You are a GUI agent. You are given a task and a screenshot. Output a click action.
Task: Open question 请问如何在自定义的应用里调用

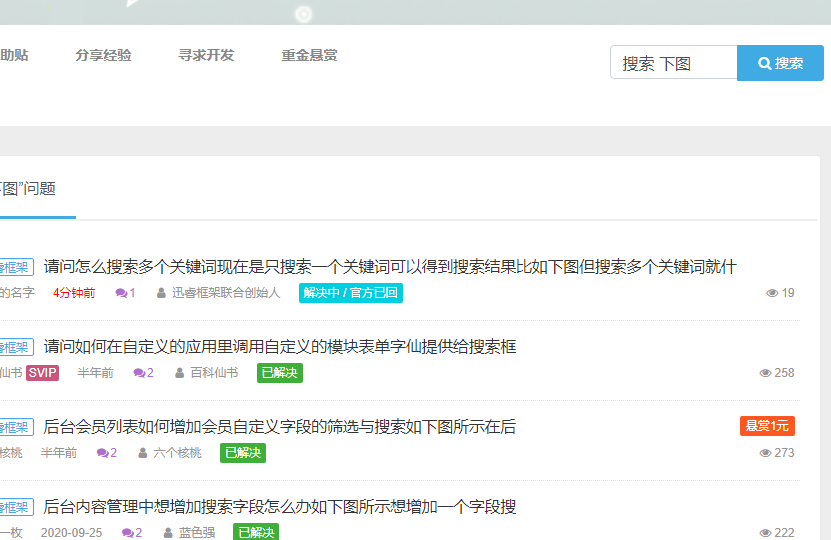[280, 347]
